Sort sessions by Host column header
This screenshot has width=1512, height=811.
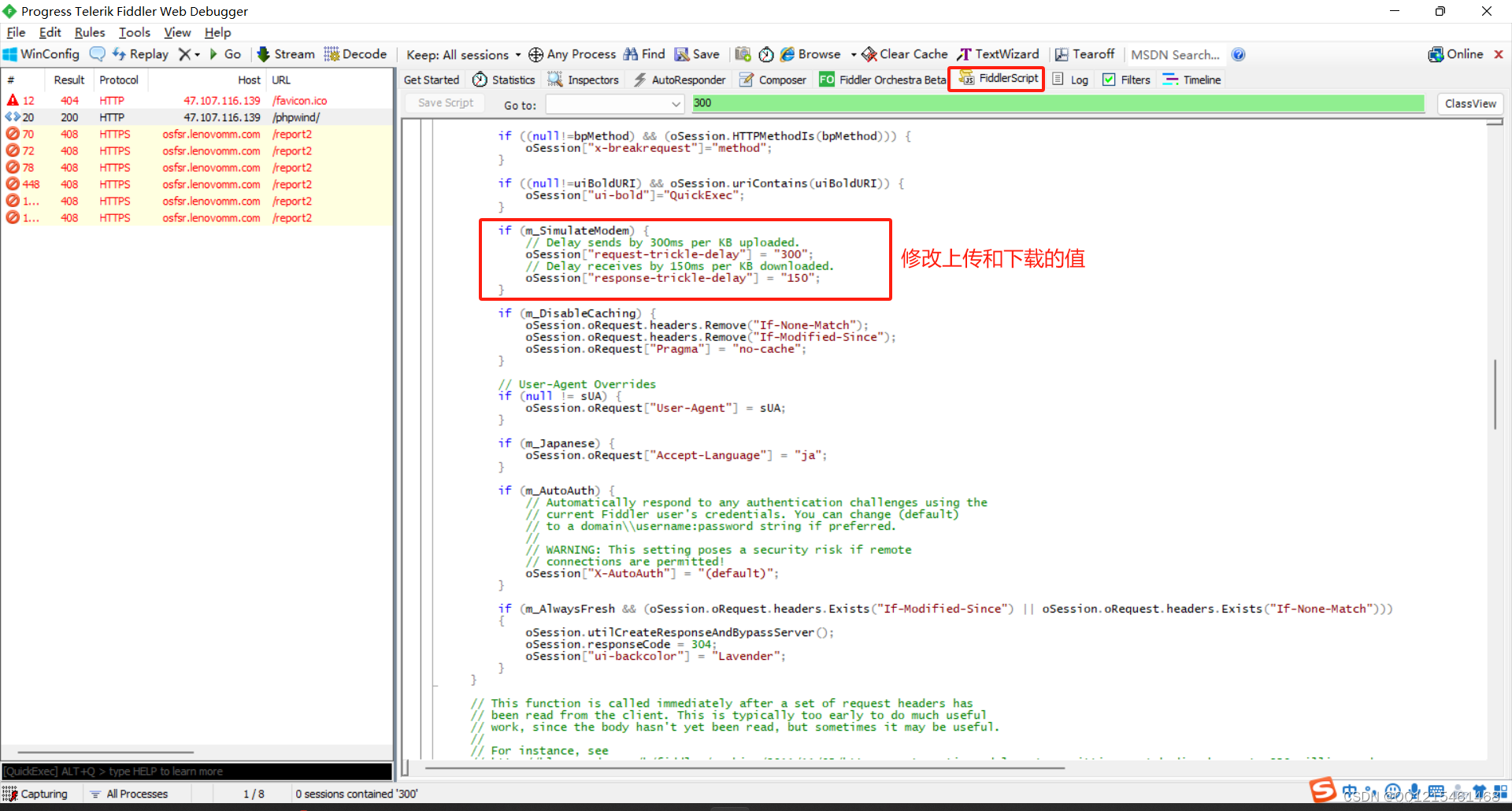(x=206, y=80)
